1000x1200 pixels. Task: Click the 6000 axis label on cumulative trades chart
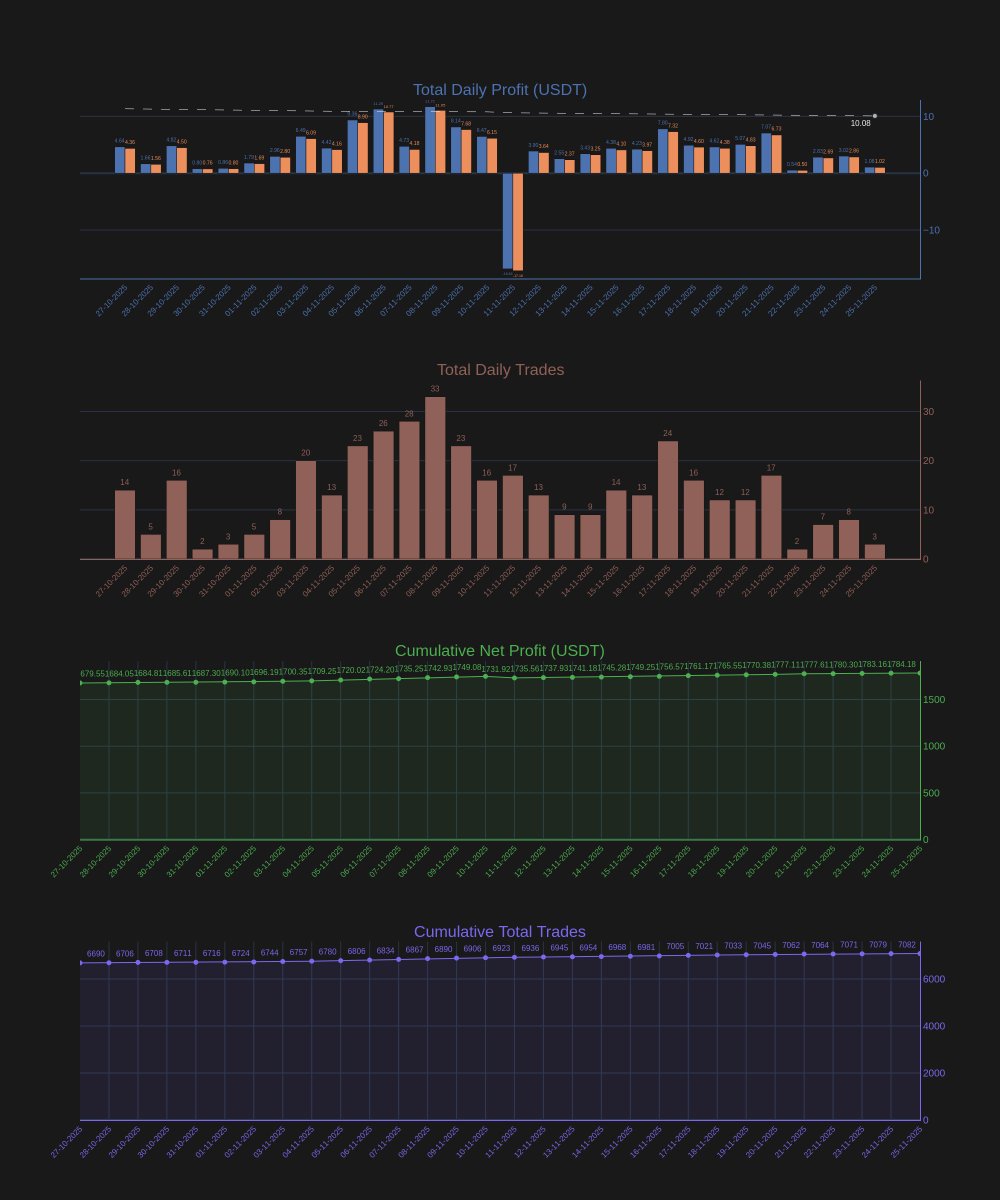tap(932, 980)
